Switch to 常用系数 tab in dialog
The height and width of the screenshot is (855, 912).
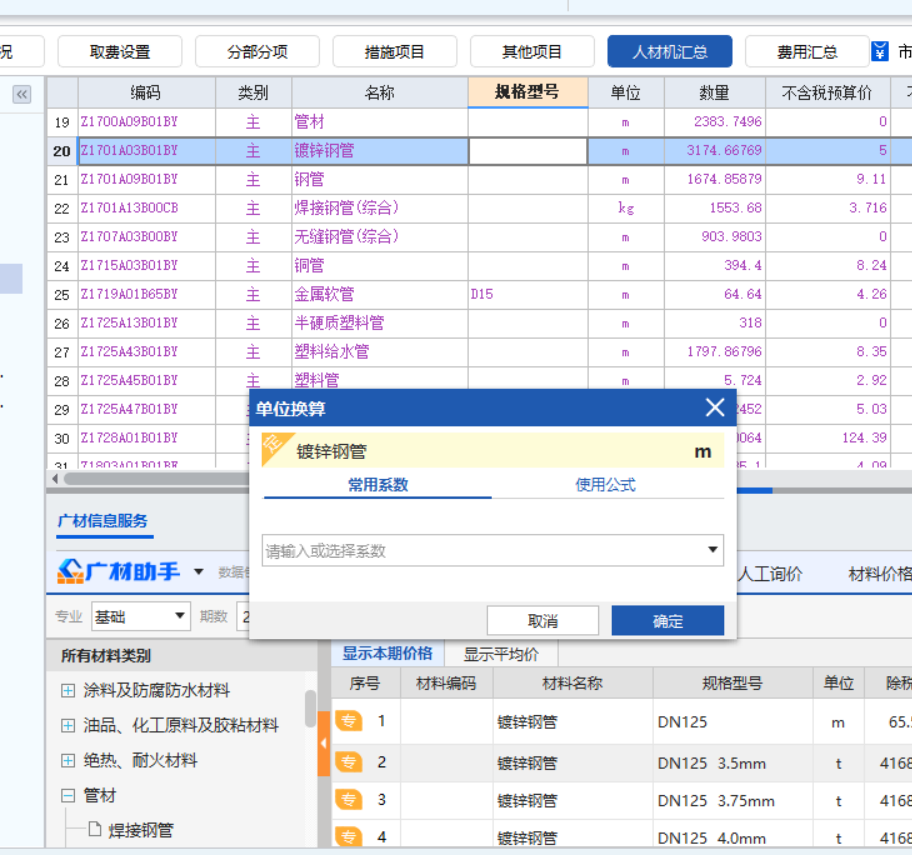coord(377,484)
